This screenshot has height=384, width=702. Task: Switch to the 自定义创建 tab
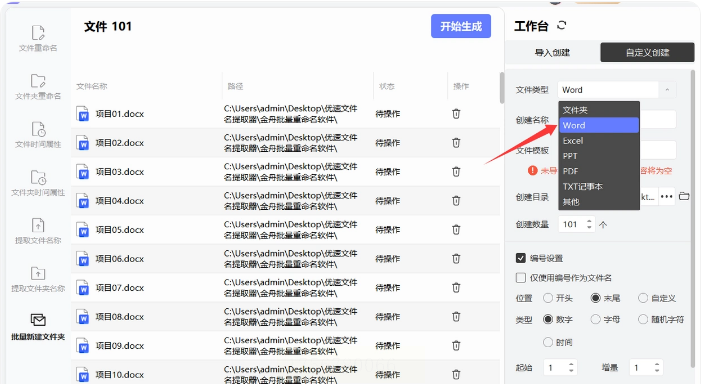[647, 52]
